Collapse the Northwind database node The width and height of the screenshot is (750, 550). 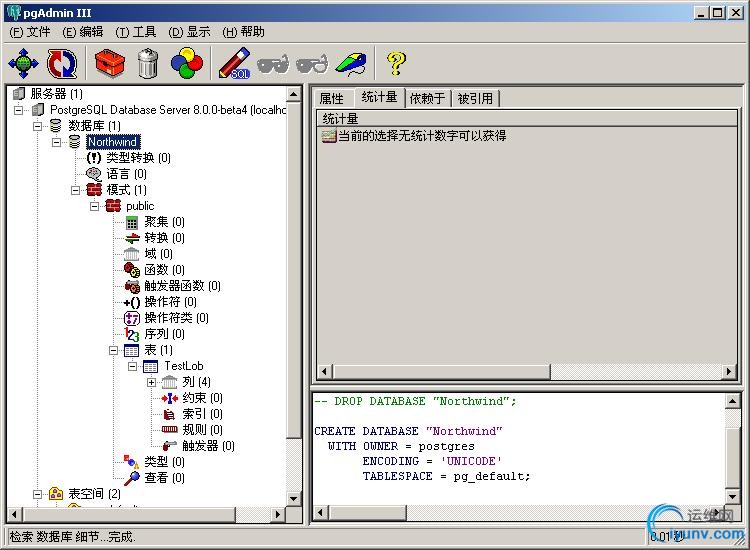56,142
